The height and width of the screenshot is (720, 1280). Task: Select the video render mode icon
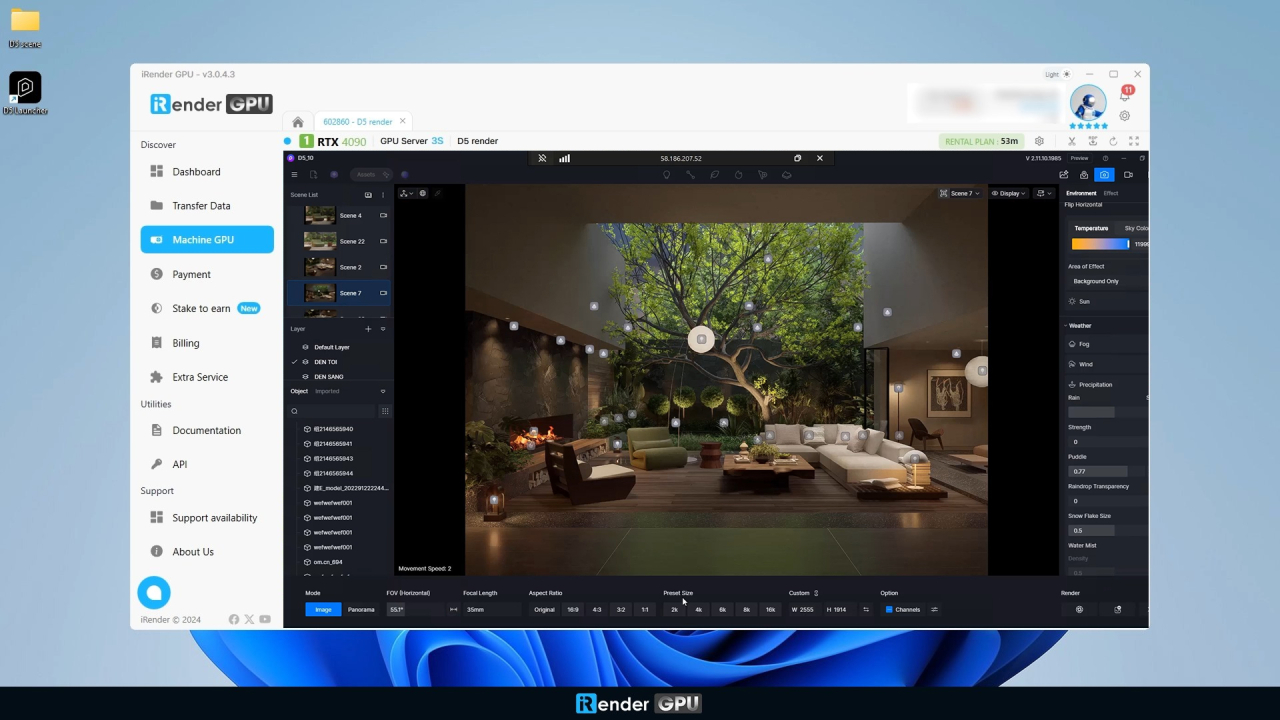tap(1128, 175)
